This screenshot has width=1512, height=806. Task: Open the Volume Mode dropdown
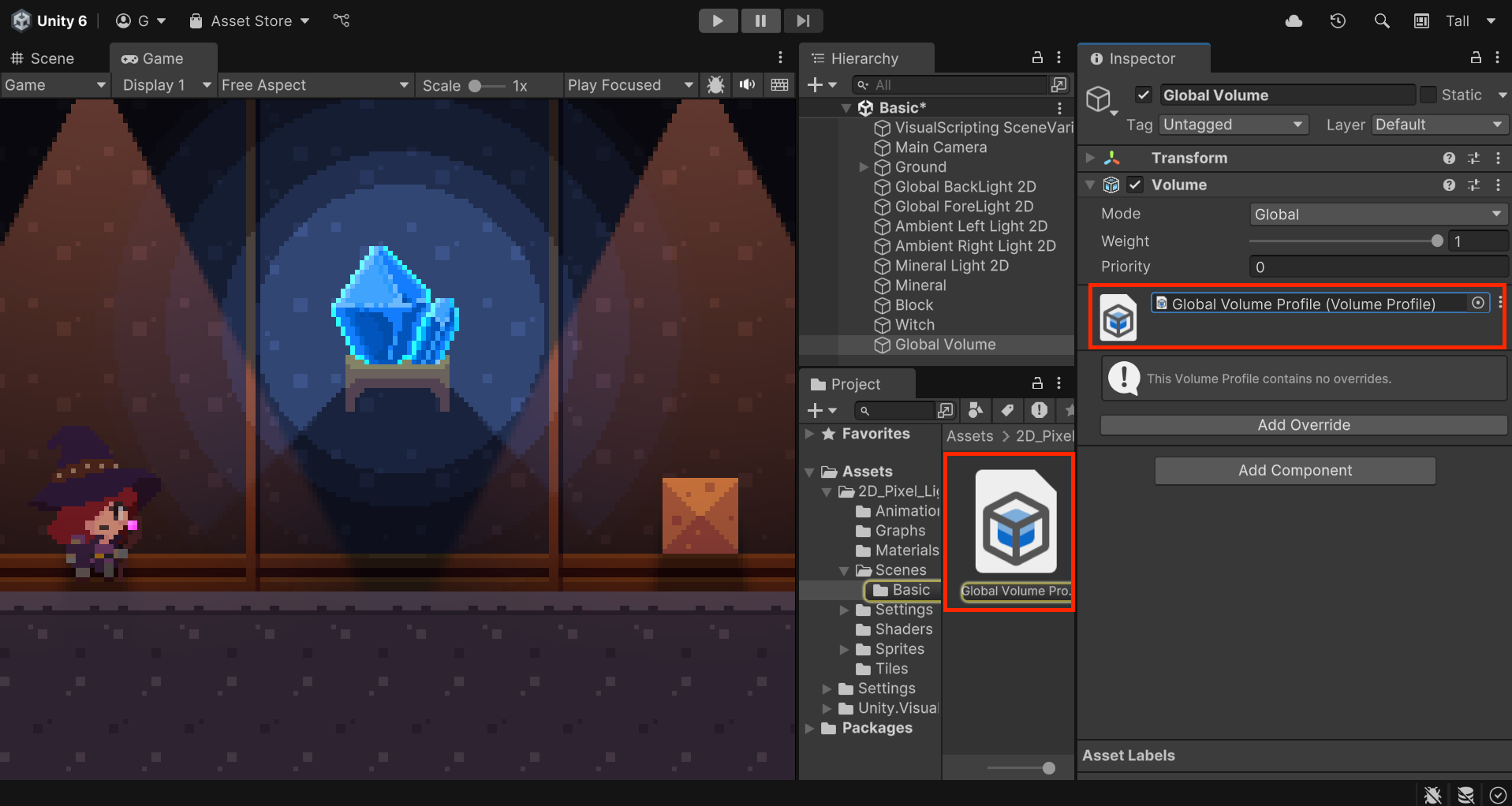click(1377, 215)
